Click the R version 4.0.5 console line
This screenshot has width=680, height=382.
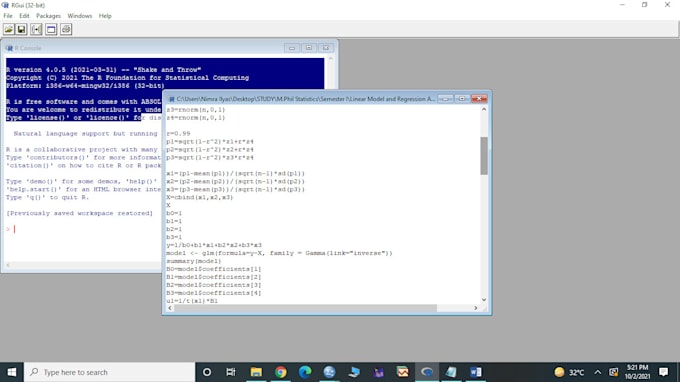[x=103, y=70]
